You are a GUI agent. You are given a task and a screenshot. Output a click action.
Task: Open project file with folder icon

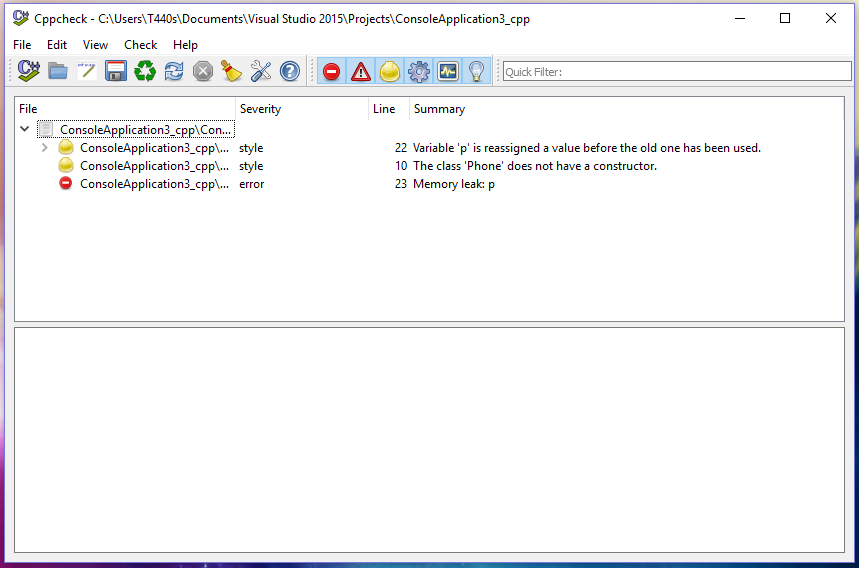[58, 71]
